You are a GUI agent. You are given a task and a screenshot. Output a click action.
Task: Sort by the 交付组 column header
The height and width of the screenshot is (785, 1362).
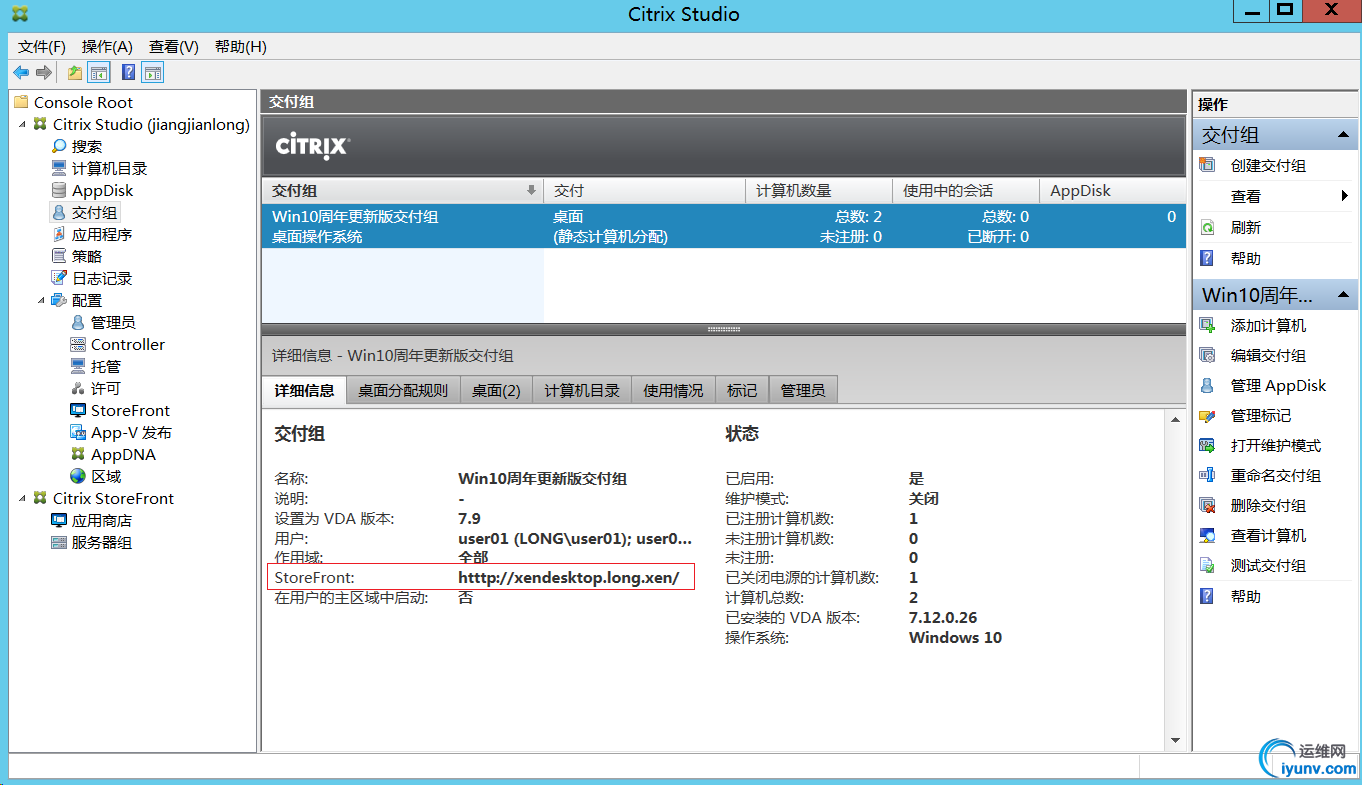point(402,191)
